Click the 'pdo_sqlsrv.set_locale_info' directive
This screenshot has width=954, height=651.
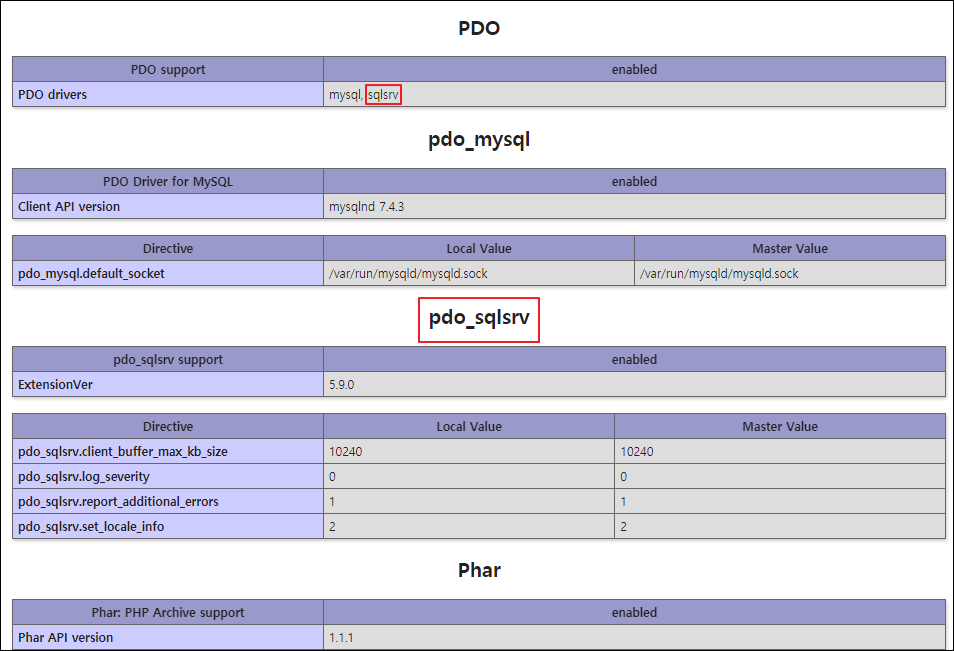click(91, 526)
